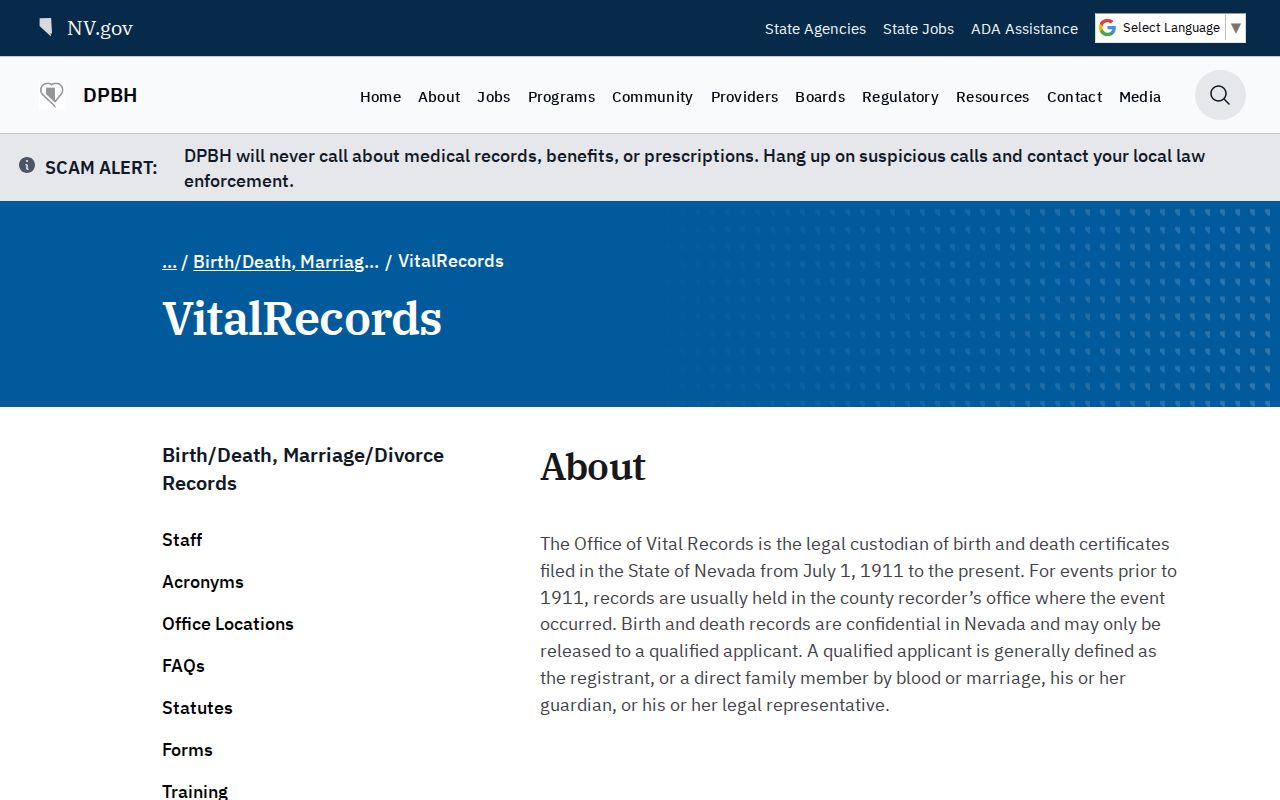Click the Birth/Death, Marriag... breadcrumb link
The height and width of the screenshot is (800, 1280).
286,261
